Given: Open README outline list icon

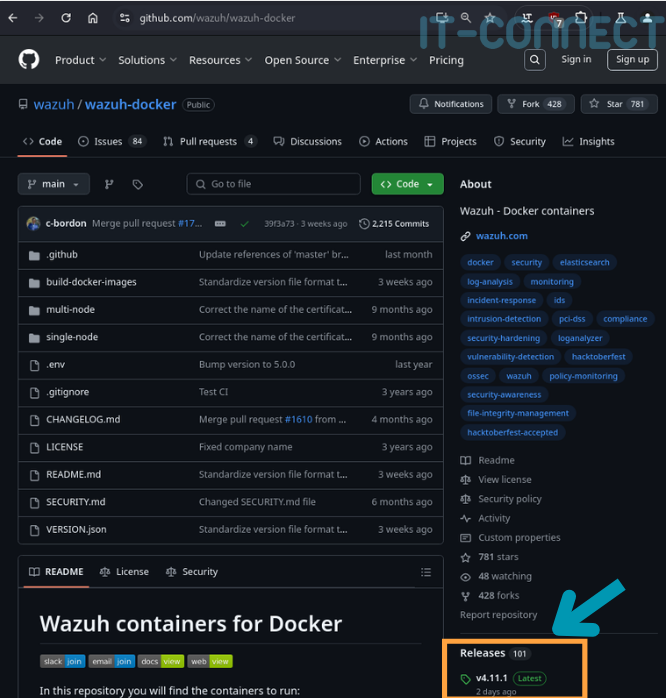Looking at the screenshot, I should (426, 572).
